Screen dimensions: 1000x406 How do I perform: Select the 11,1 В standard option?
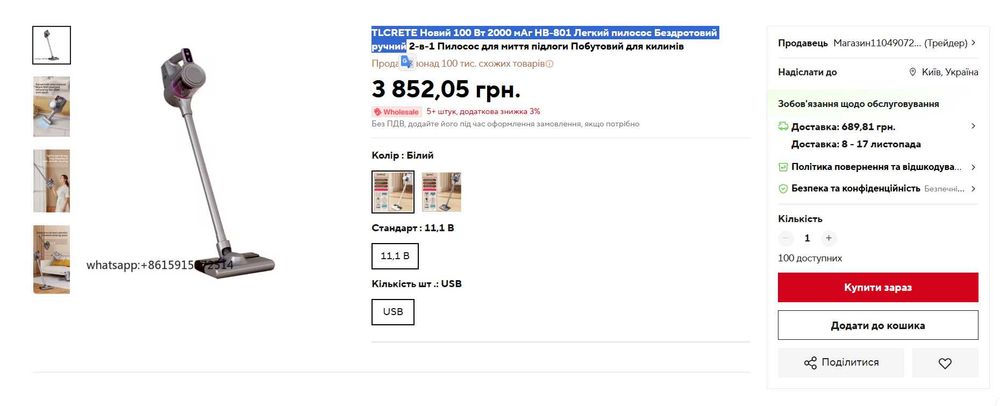pyautogui.click(x=395, y=256)
